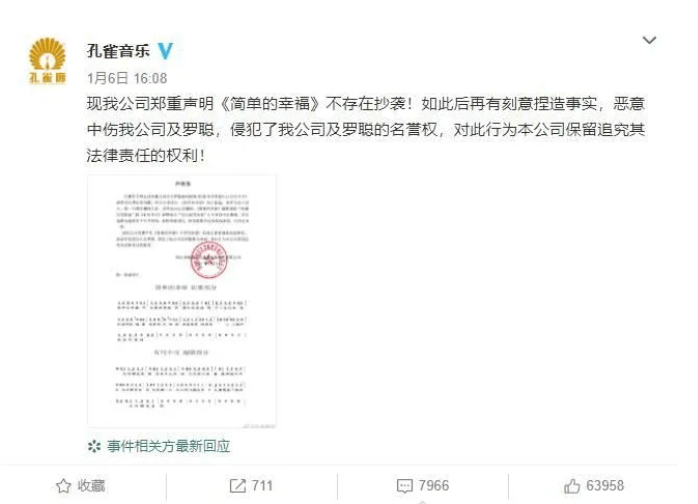
Task: Open the 孔雀音乐 account name
Action: click(118, 51)
